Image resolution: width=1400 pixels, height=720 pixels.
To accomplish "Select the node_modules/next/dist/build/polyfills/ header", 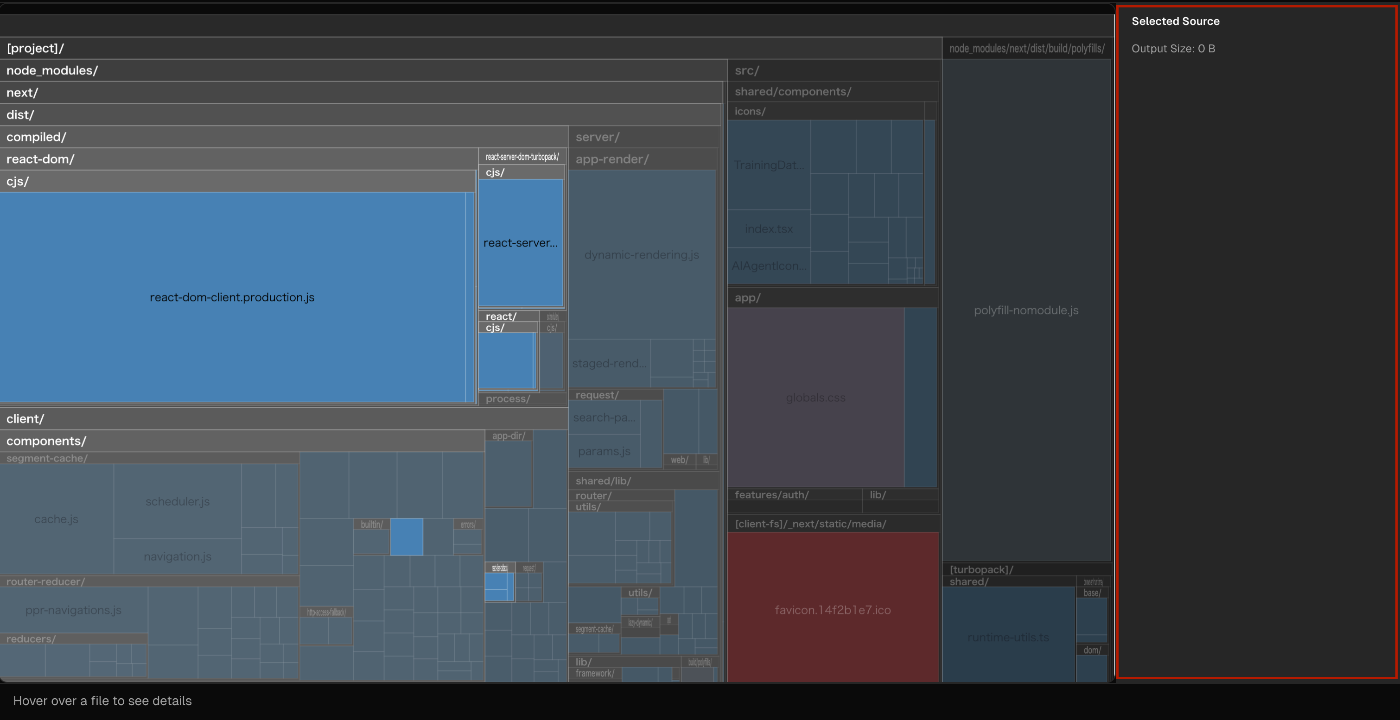I will pyautogui.click(x=1027, y=48).
